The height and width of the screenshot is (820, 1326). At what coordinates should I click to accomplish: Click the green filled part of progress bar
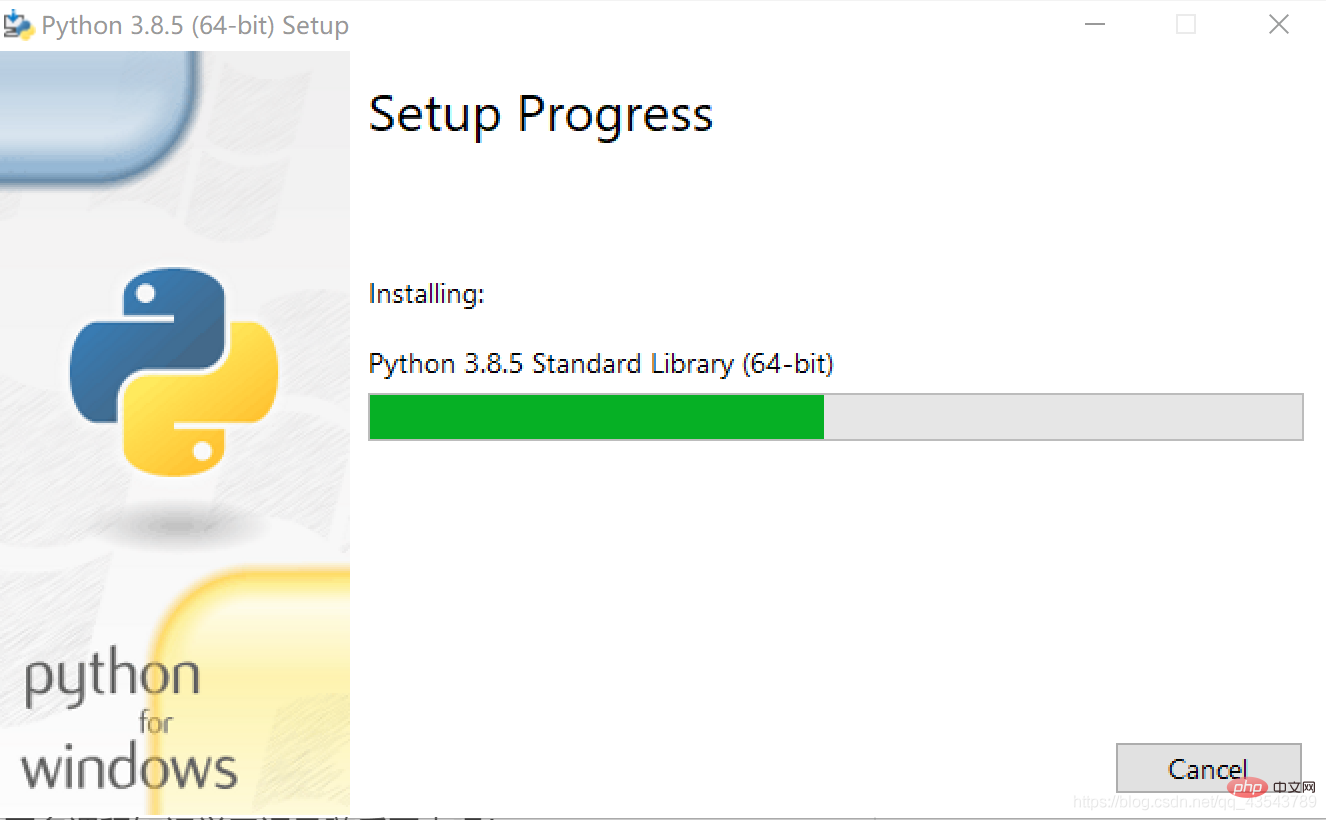tap(596, 417)
